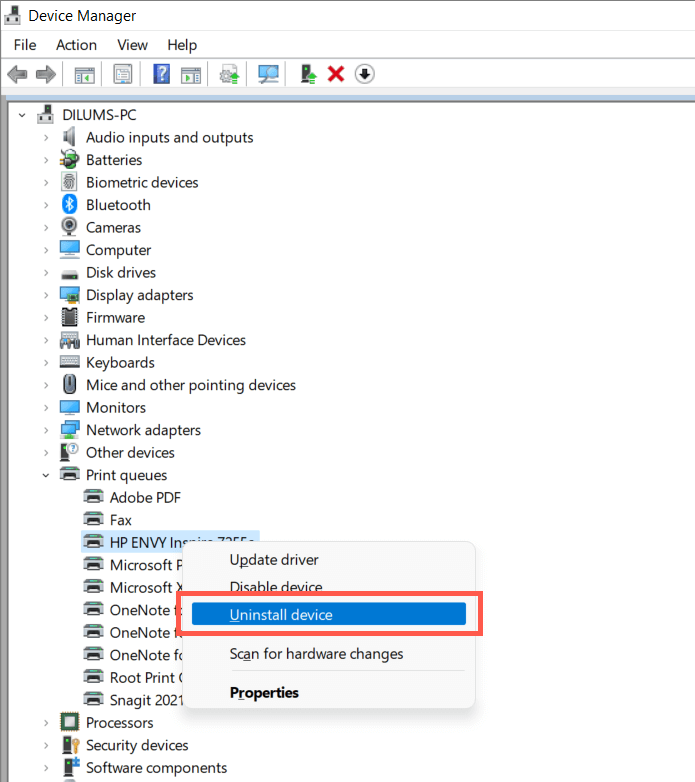Viewport: 695px width, 782px height.
Task: Click Scan for hardware changes toolbar icon
Action: click(x=268, y=75)
